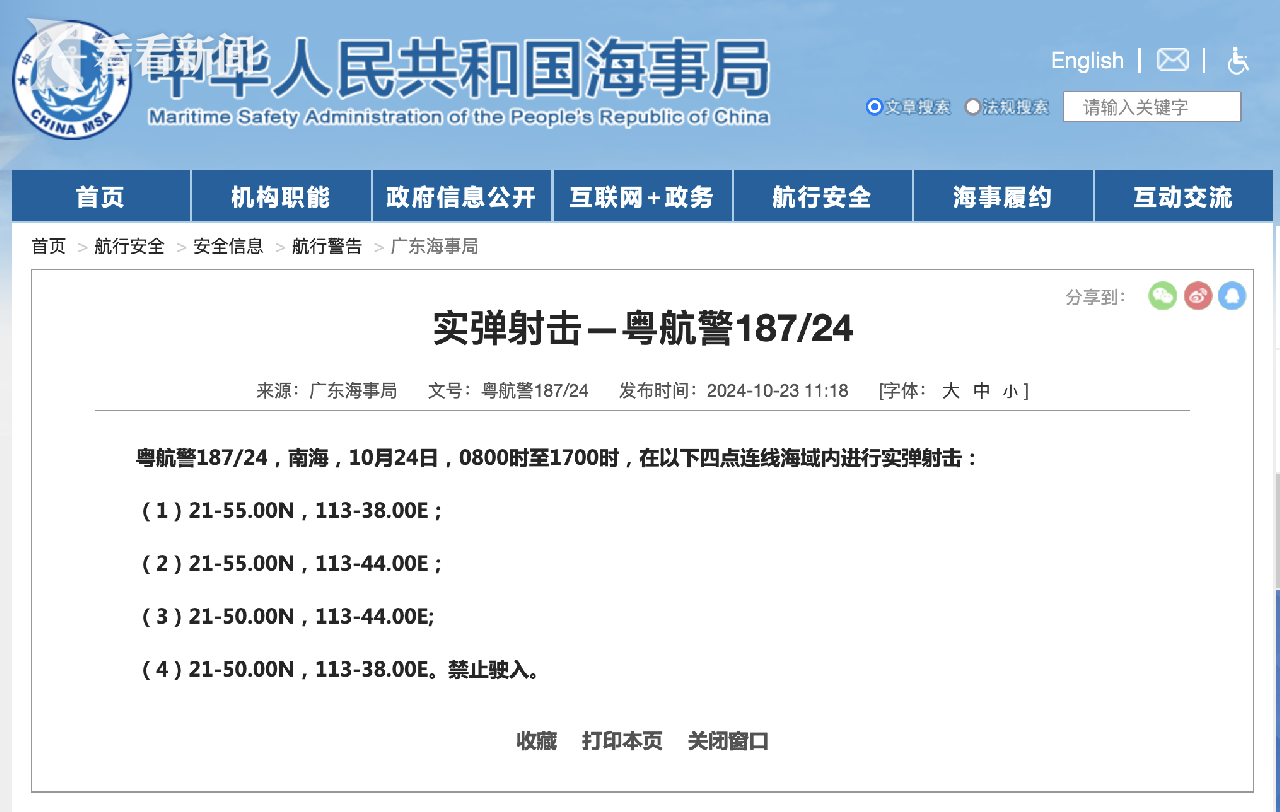This screenshot has height=812, width=1280.
Task: Select the 法规搜索 radio button
Action: pos(972,107)
